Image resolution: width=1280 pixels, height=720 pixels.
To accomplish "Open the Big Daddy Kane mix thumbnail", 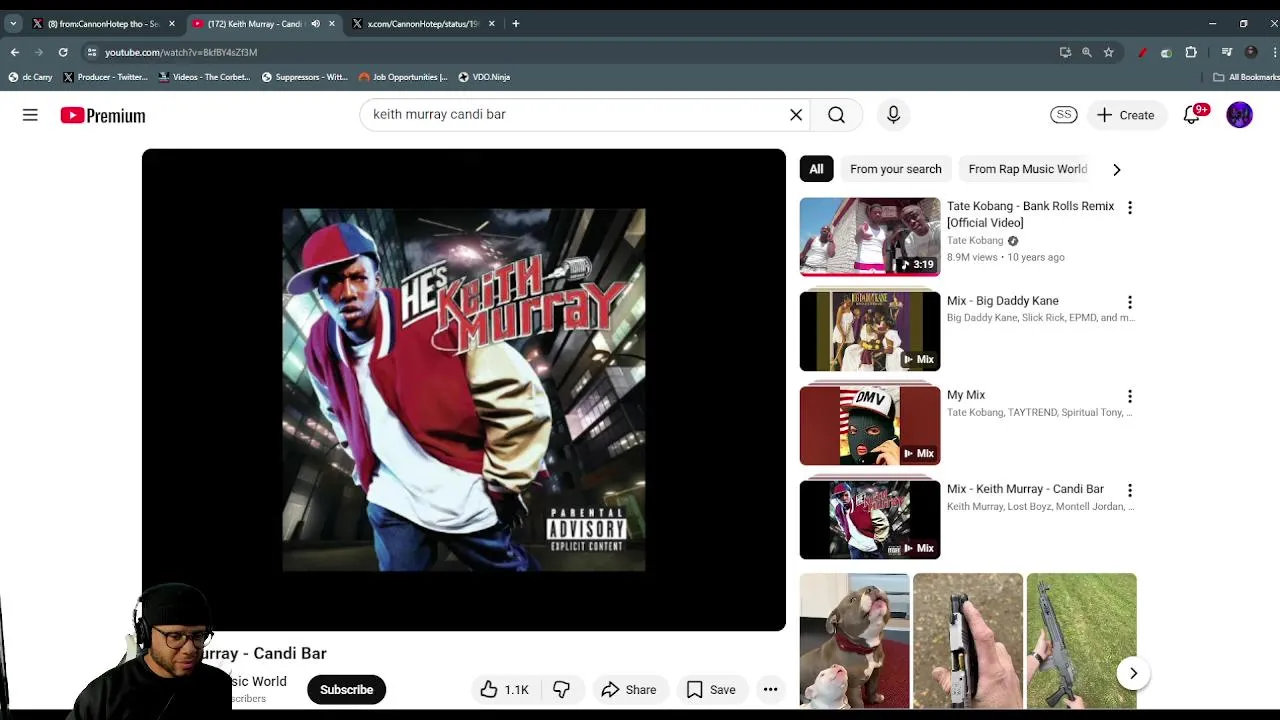I will (870, 331).
